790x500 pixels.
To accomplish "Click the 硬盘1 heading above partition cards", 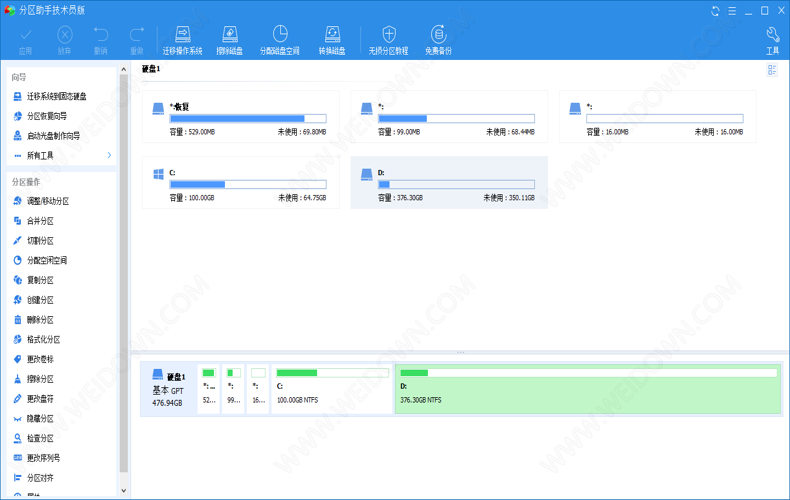I will pyautogui.click(x=151, y=69).
